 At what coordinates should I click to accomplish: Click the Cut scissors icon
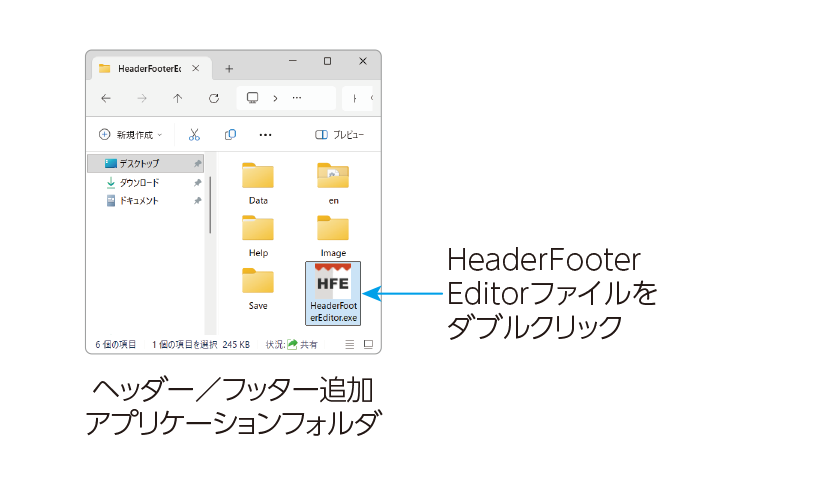pyautogui.click(x=194, y=135)
